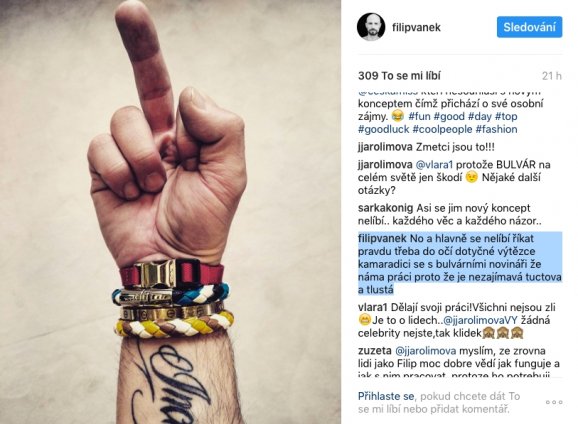This screenshot has height=424, width=578.
Task: View the 309 To se mi líbí likes
Action: [x=399, y=76]
